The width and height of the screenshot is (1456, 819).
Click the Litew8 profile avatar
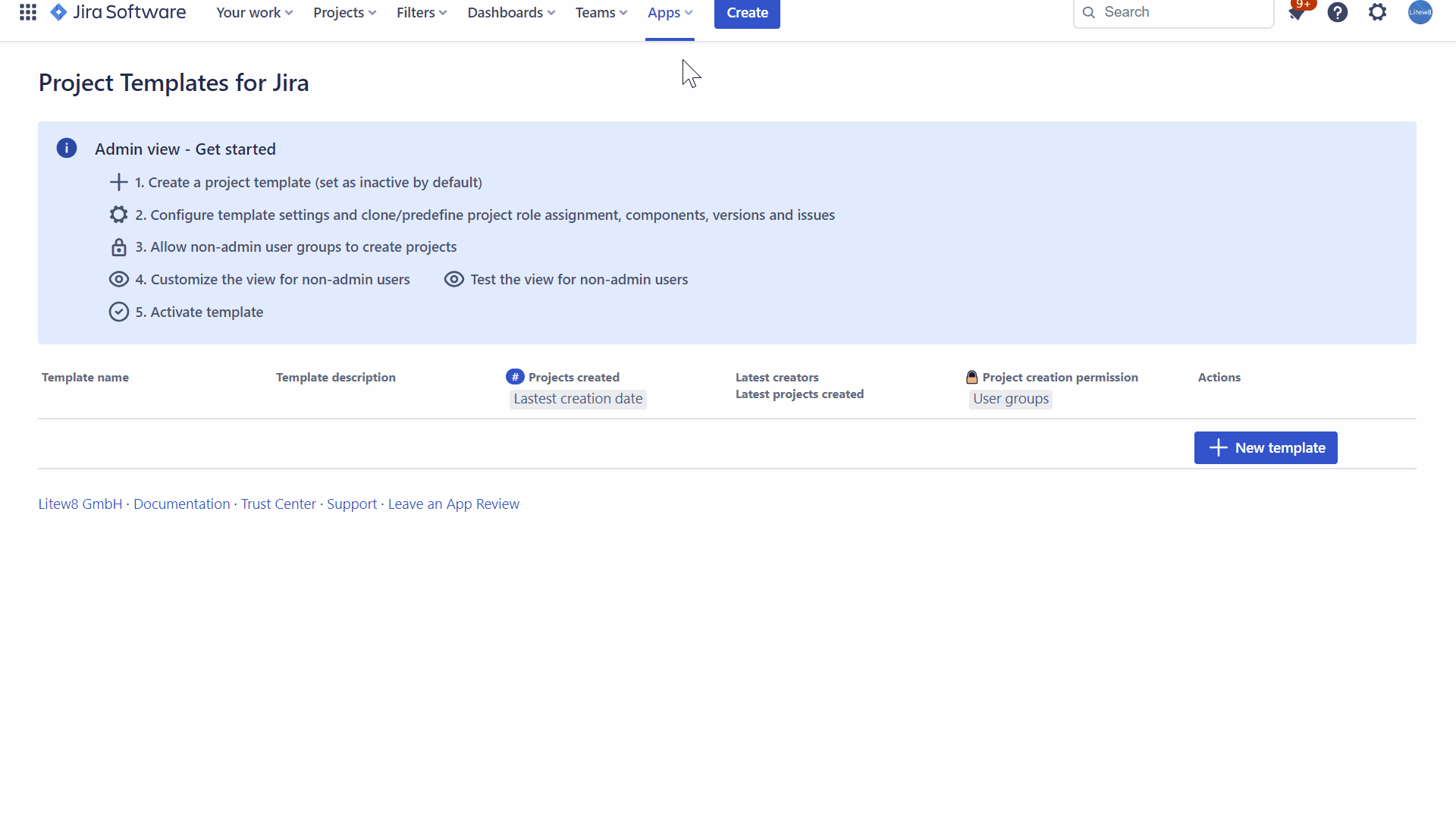pyautogui.click(x=1421, y=12)
